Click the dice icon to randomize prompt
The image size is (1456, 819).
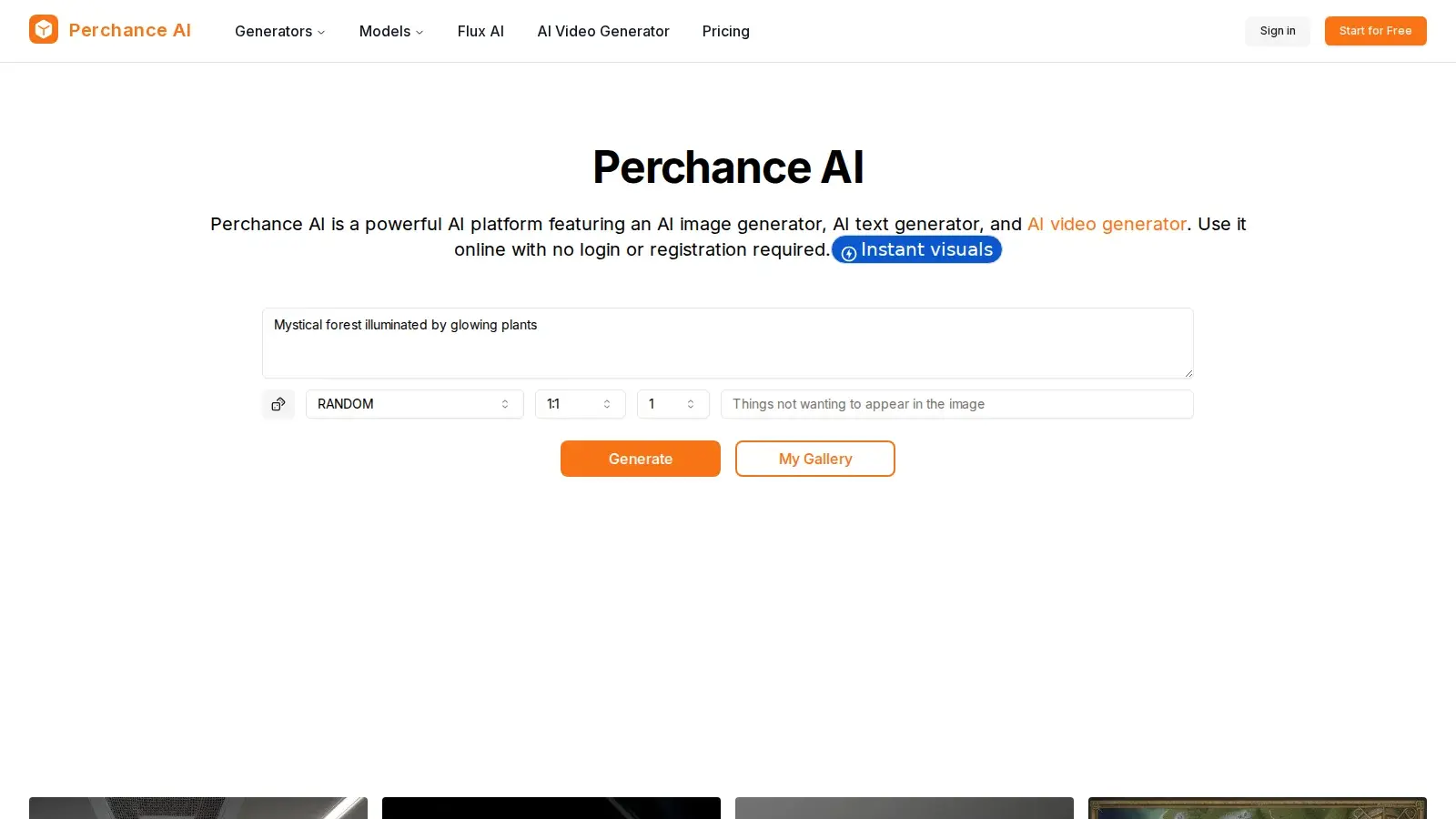coord(278,404)
